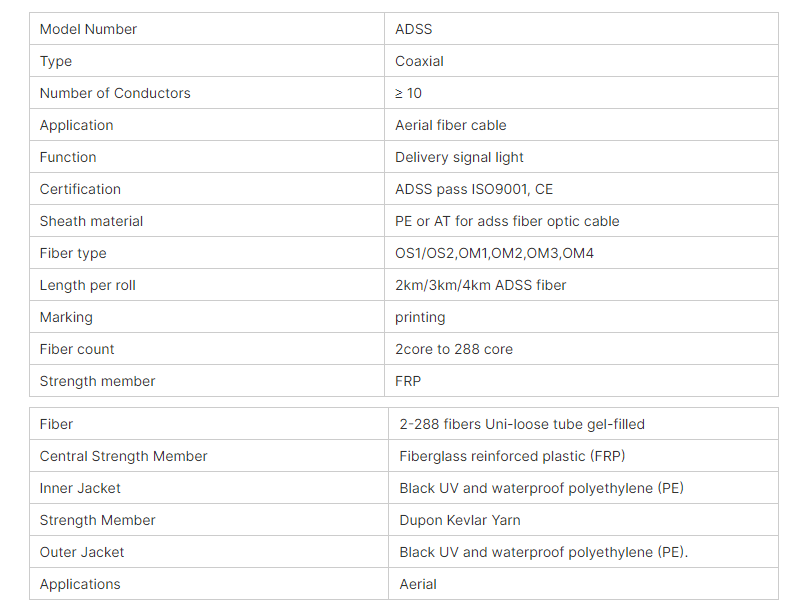Click the Aerial fiber cable value

451,125
